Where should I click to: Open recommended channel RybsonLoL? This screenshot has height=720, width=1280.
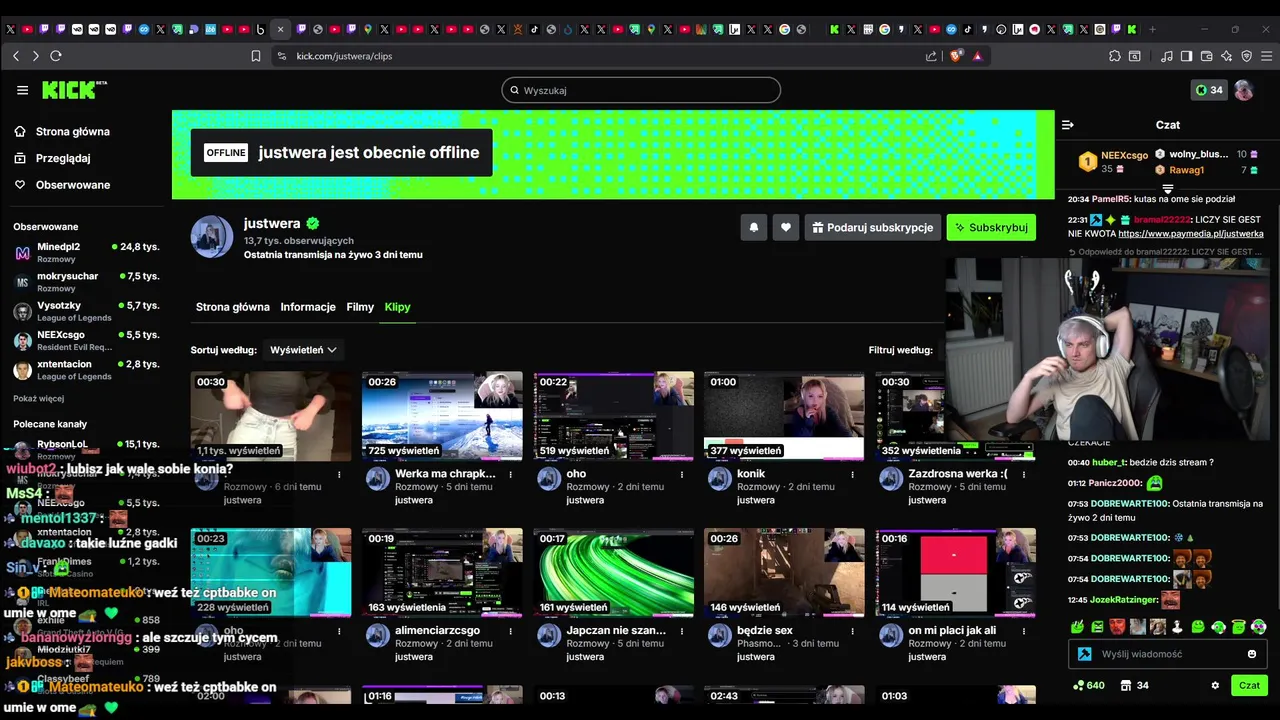tap(86, 444)
